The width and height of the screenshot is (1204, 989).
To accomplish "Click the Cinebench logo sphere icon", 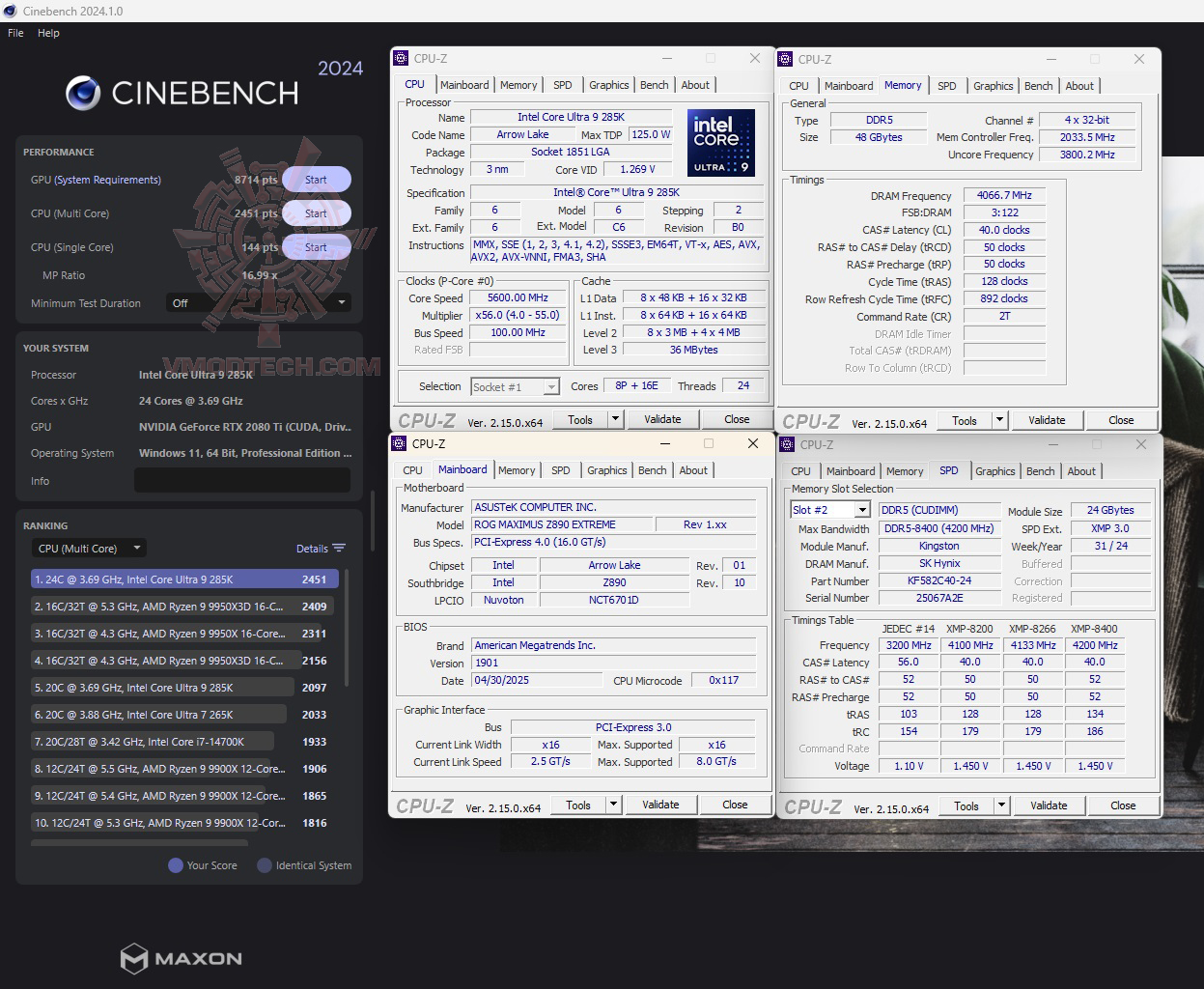I will click(83, 94).
